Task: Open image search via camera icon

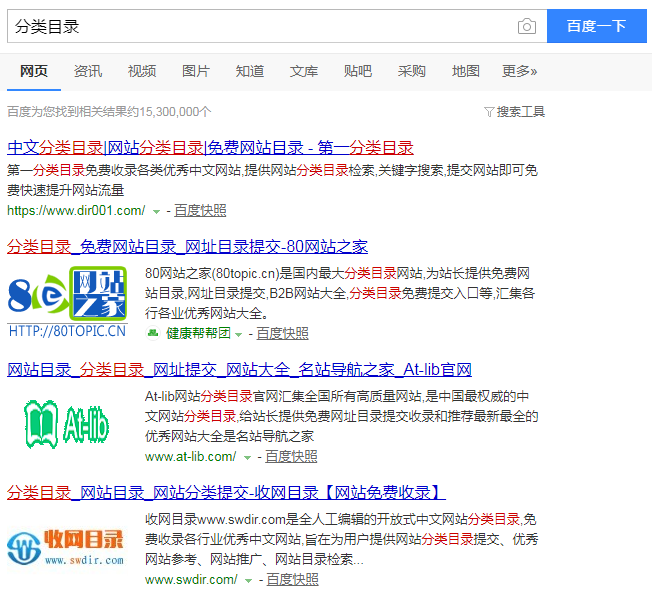Action: [526, 26]
